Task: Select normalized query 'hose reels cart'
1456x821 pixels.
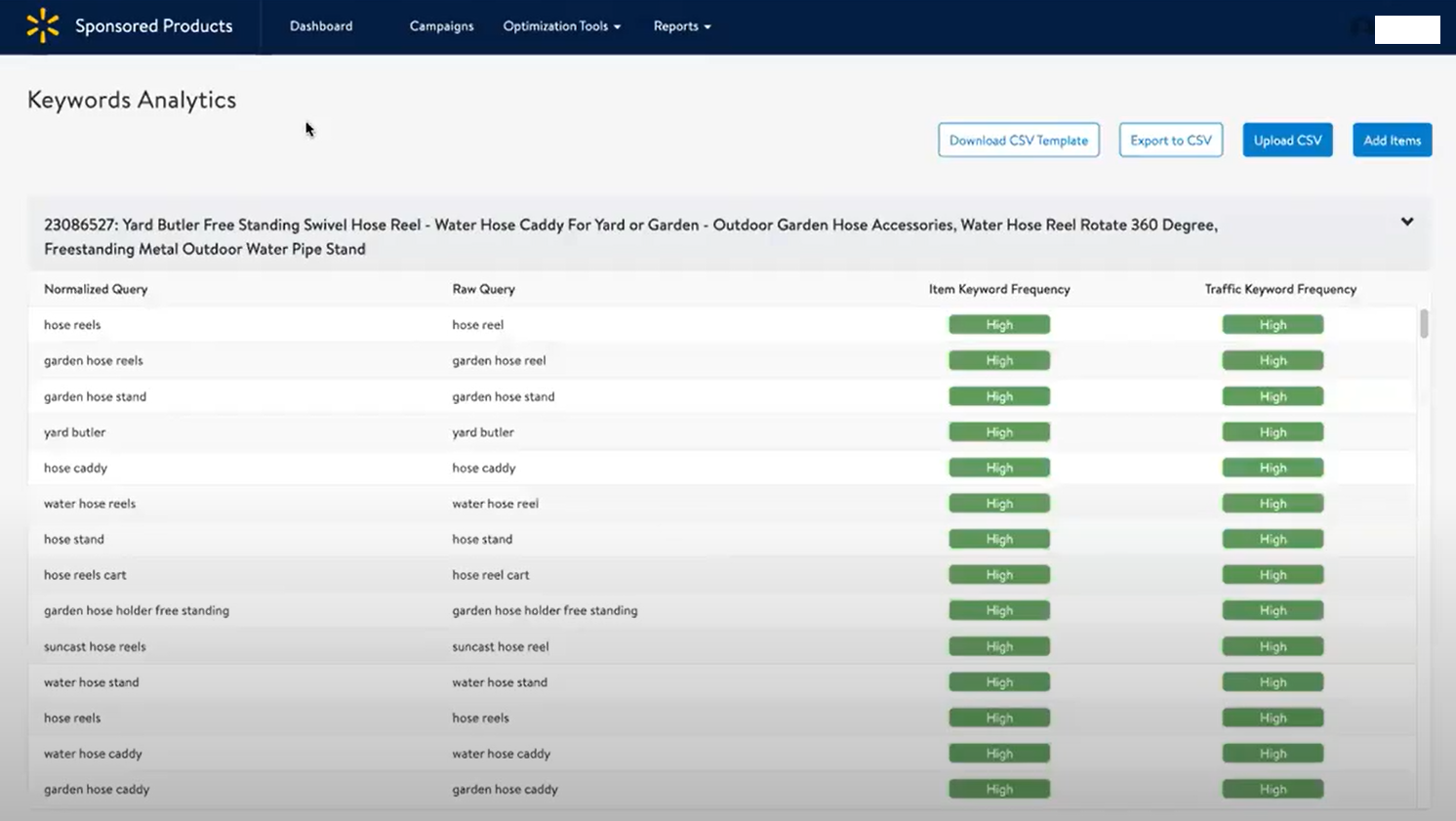Action: click(85, 575)
